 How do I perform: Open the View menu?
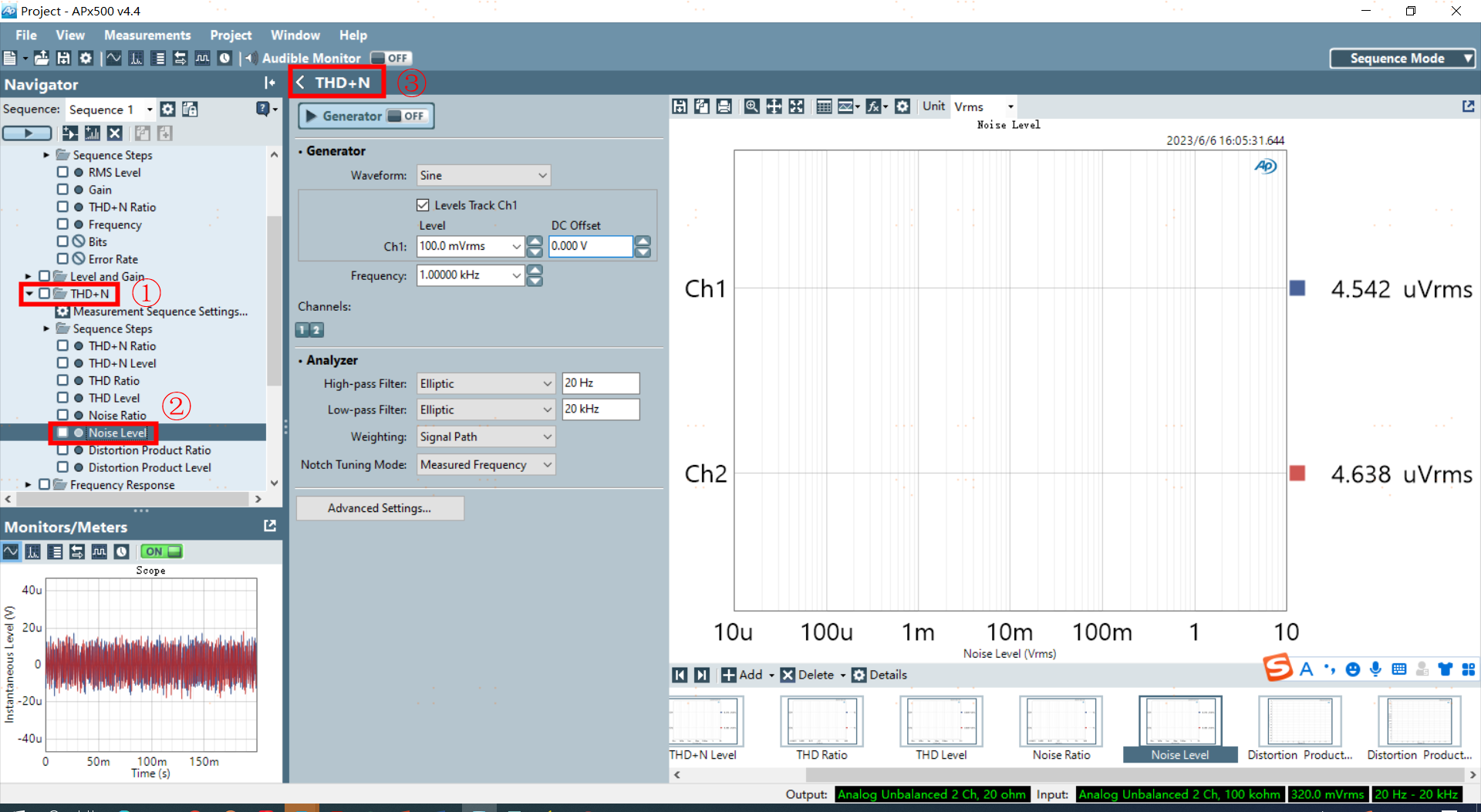pos(69,35)
